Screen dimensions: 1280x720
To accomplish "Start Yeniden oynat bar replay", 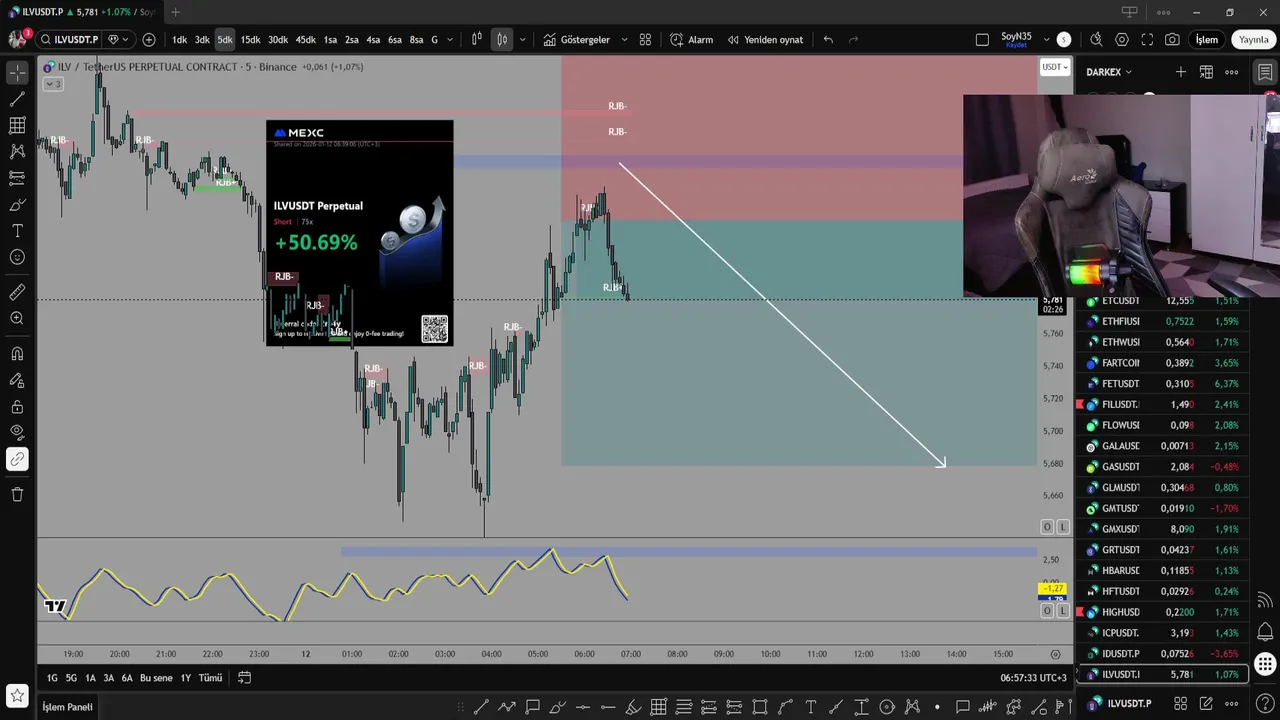I will coord(765,40).
